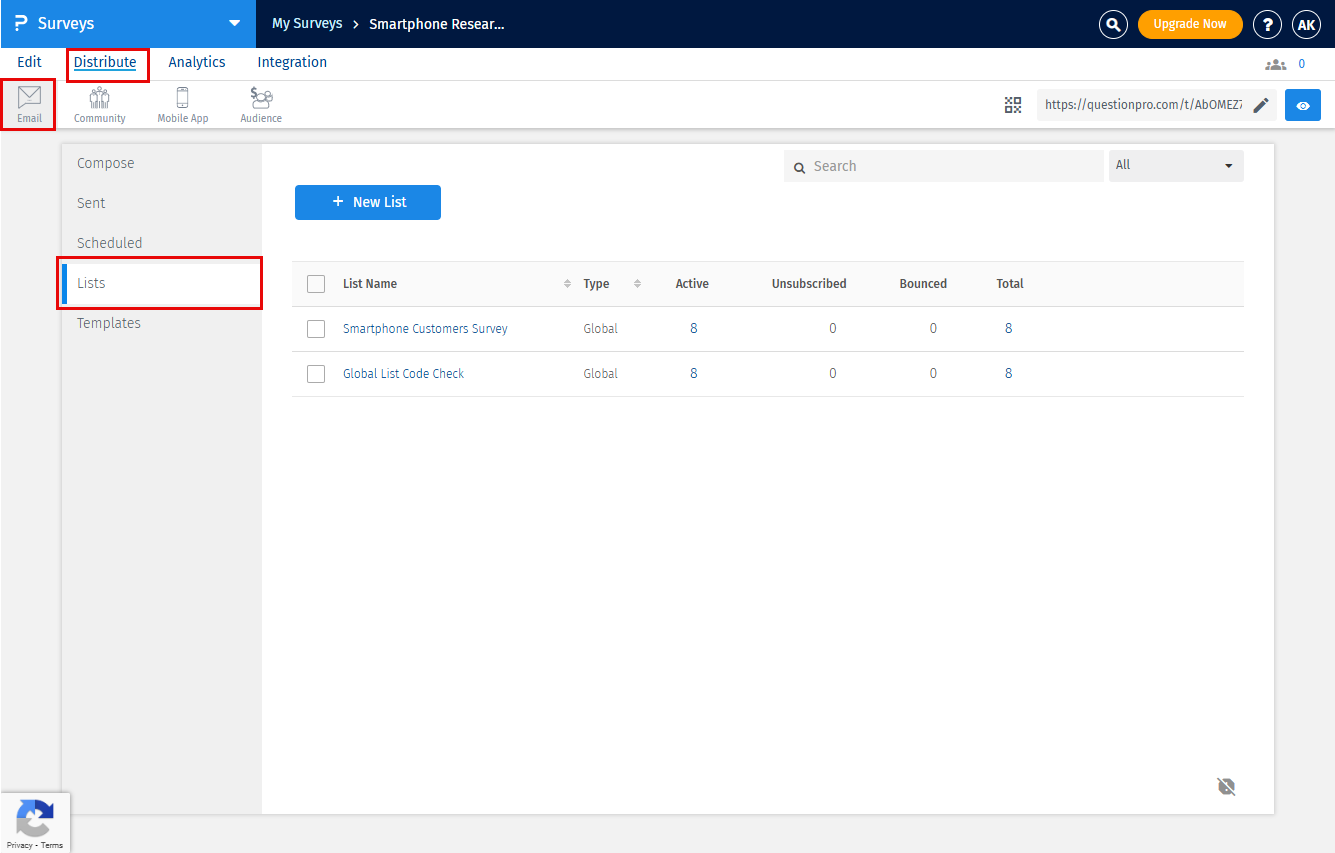This screenshot has width=1335, height=853.
Task: Edit survey URL with pencil icon
Action: [x=1261, y=105]
